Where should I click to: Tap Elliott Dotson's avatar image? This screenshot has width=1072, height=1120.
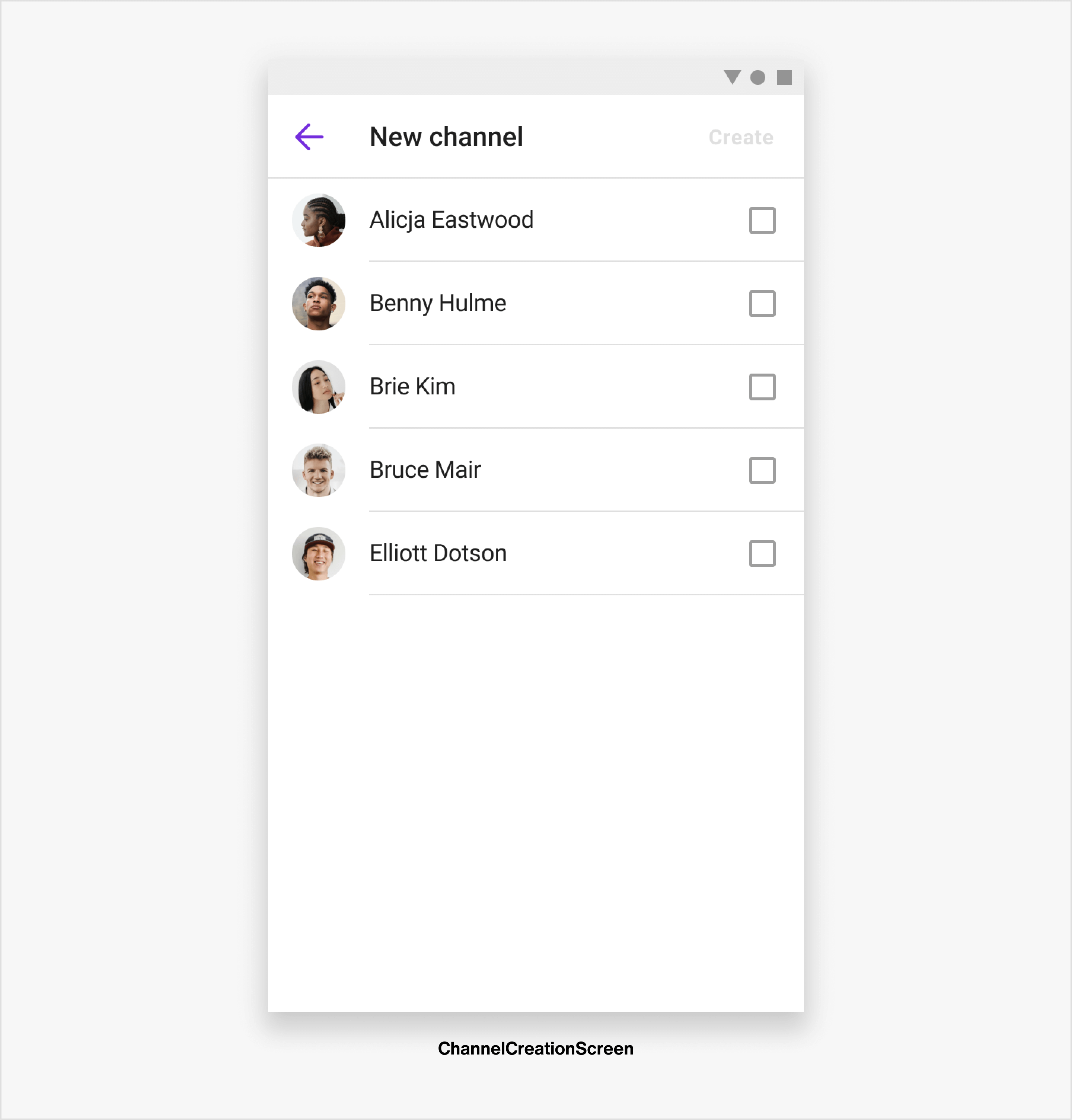318,554
